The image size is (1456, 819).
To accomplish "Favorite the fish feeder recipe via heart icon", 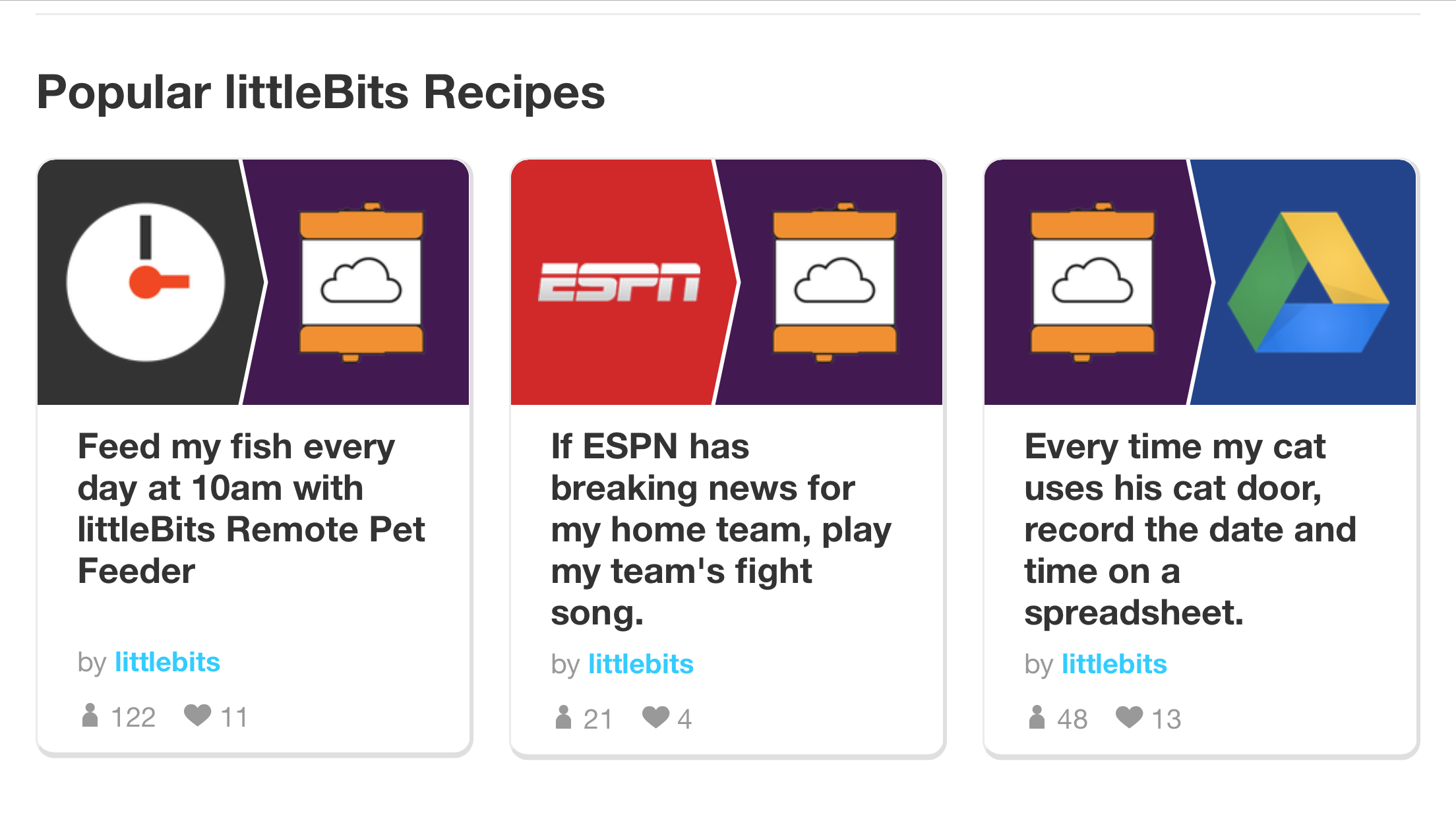I will tap(197, 715).
